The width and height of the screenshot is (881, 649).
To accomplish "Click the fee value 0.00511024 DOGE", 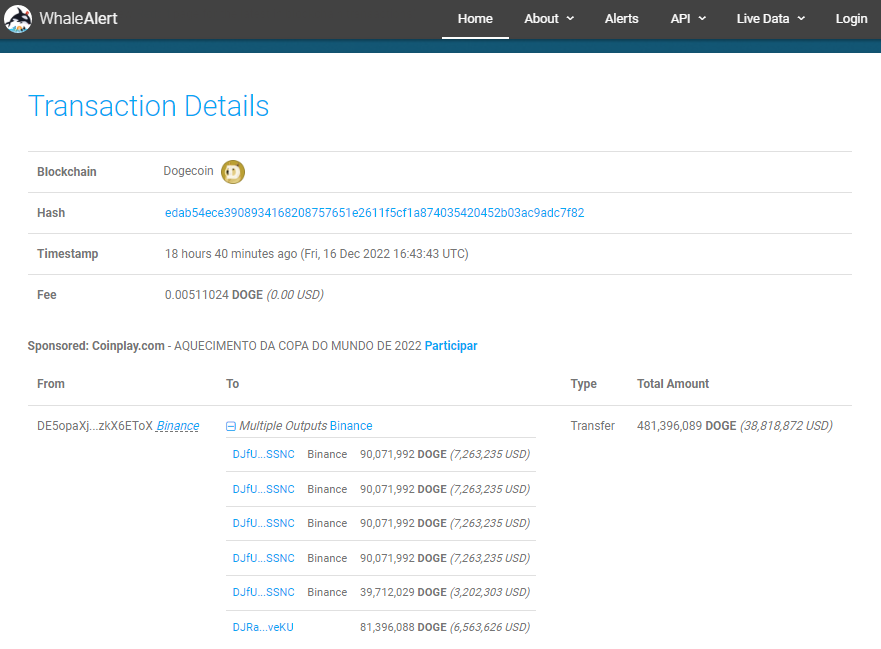I will (214, 295).
